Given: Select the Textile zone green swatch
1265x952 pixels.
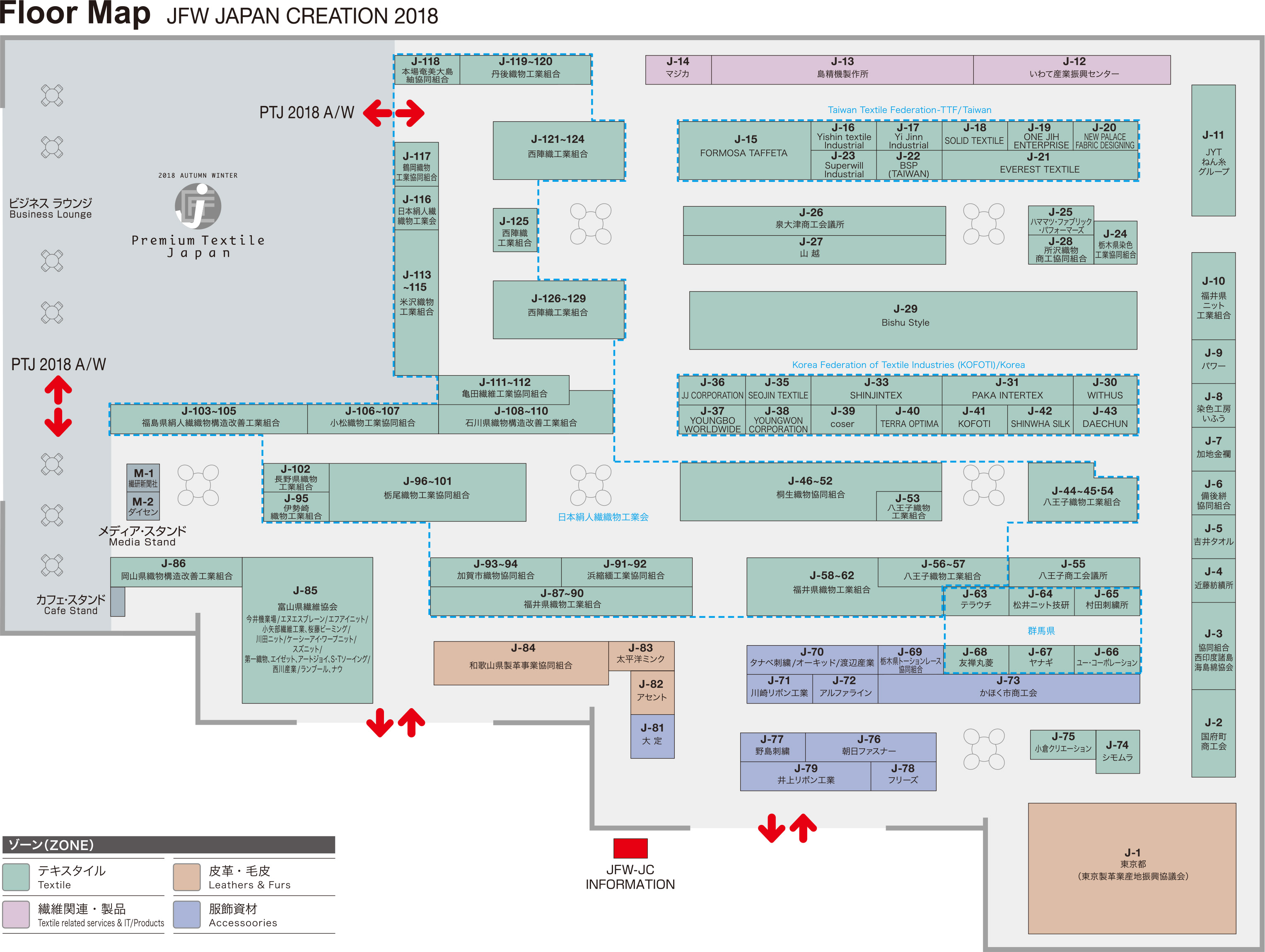Looking at the screenshot, I should pos(16,877).
